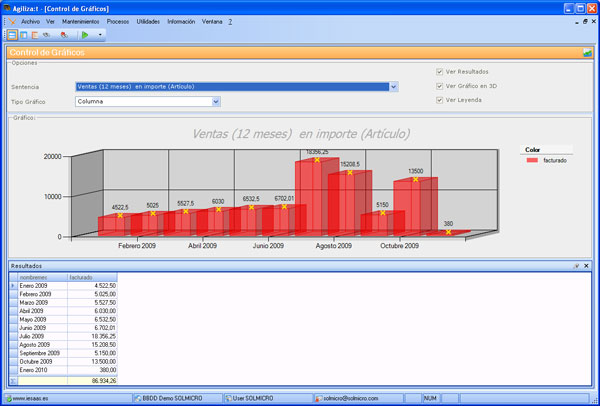Click the 13500 bar marker in chart
This screenshot has width=600, height=406.
(416, 179)
